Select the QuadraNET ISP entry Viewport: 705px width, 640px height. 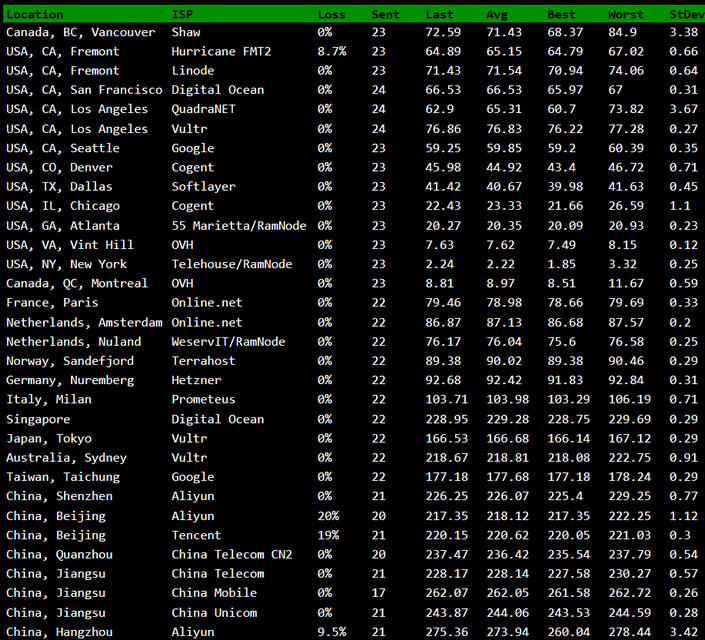[203, 109]
